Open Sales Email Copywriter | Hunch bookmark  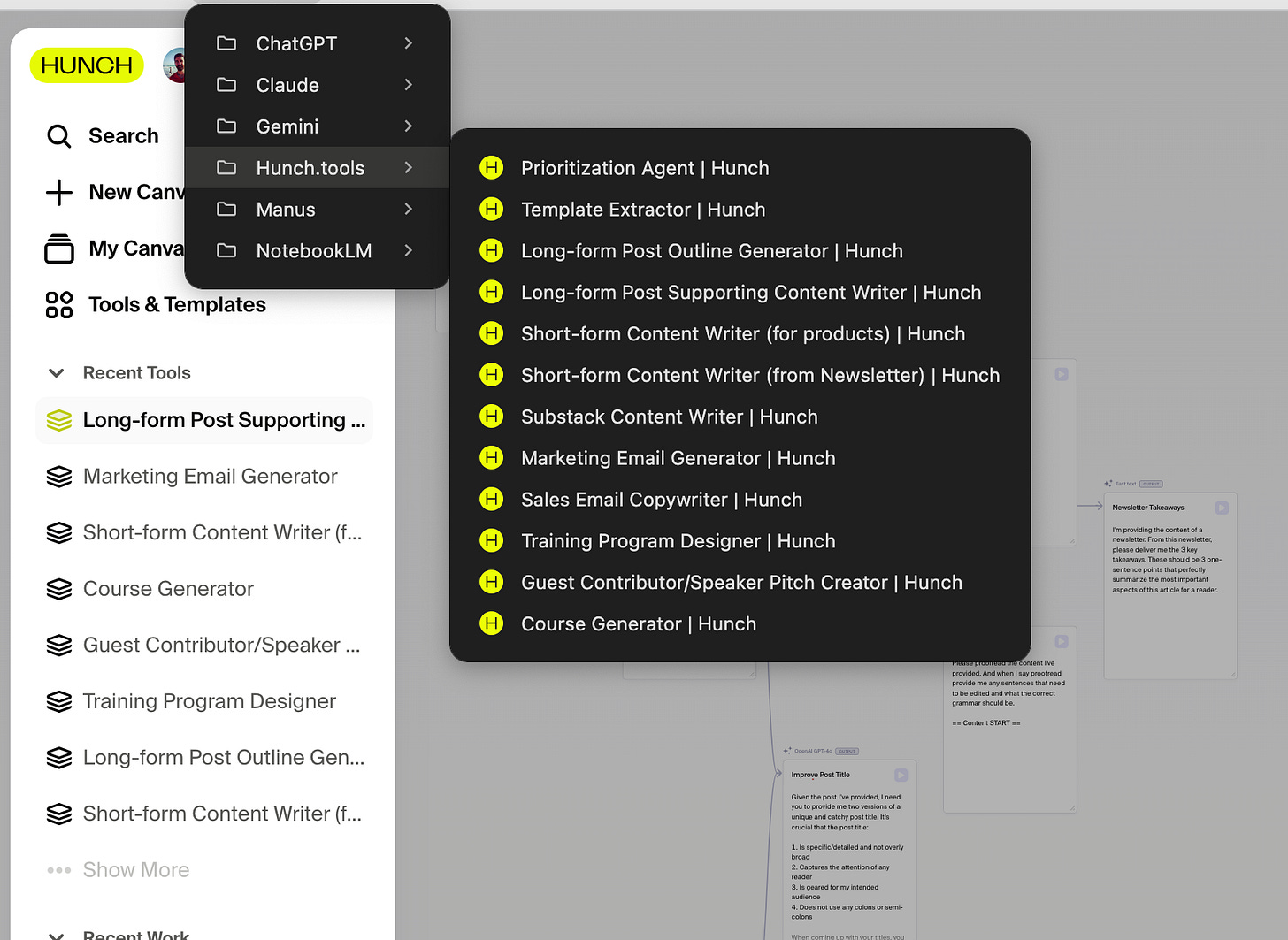pyautogui.click(x=740, y=500)
